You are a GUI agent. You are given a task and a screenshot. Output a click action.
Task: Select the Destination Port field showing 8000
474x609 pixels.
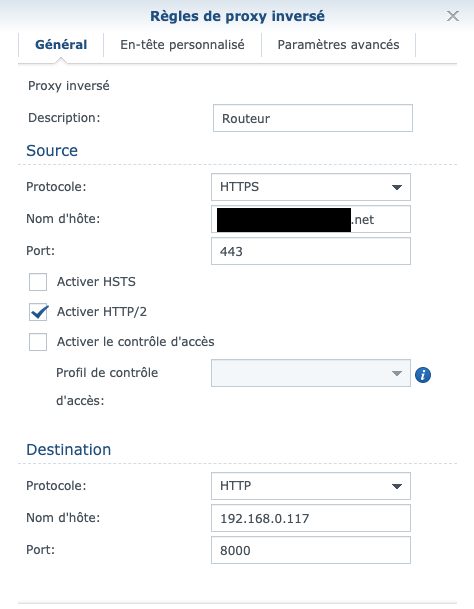tap(311, 550)
